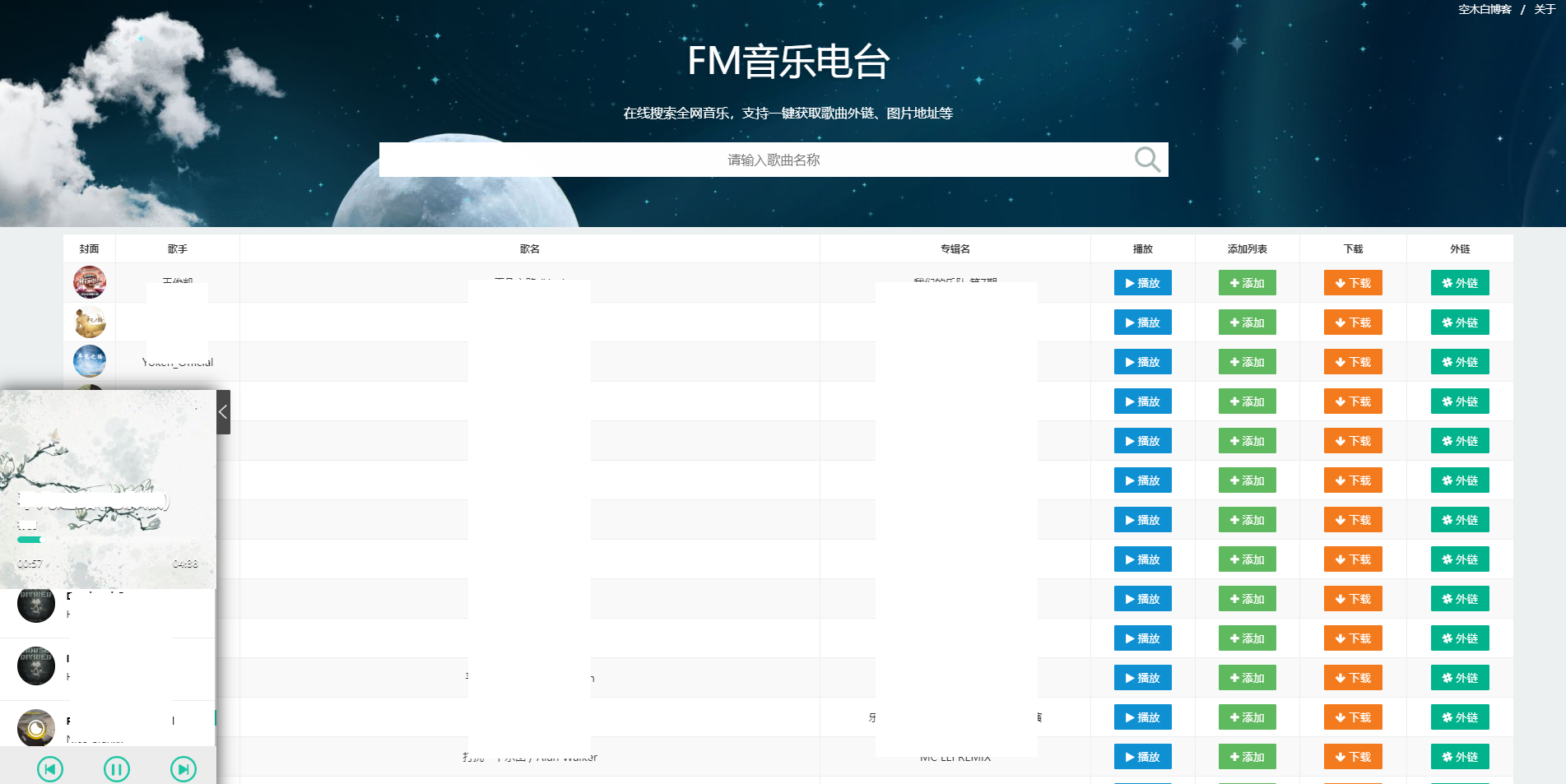1566x784 pixels.
Task: Get the external link for the bottom song
Action: click(1459, 756)
